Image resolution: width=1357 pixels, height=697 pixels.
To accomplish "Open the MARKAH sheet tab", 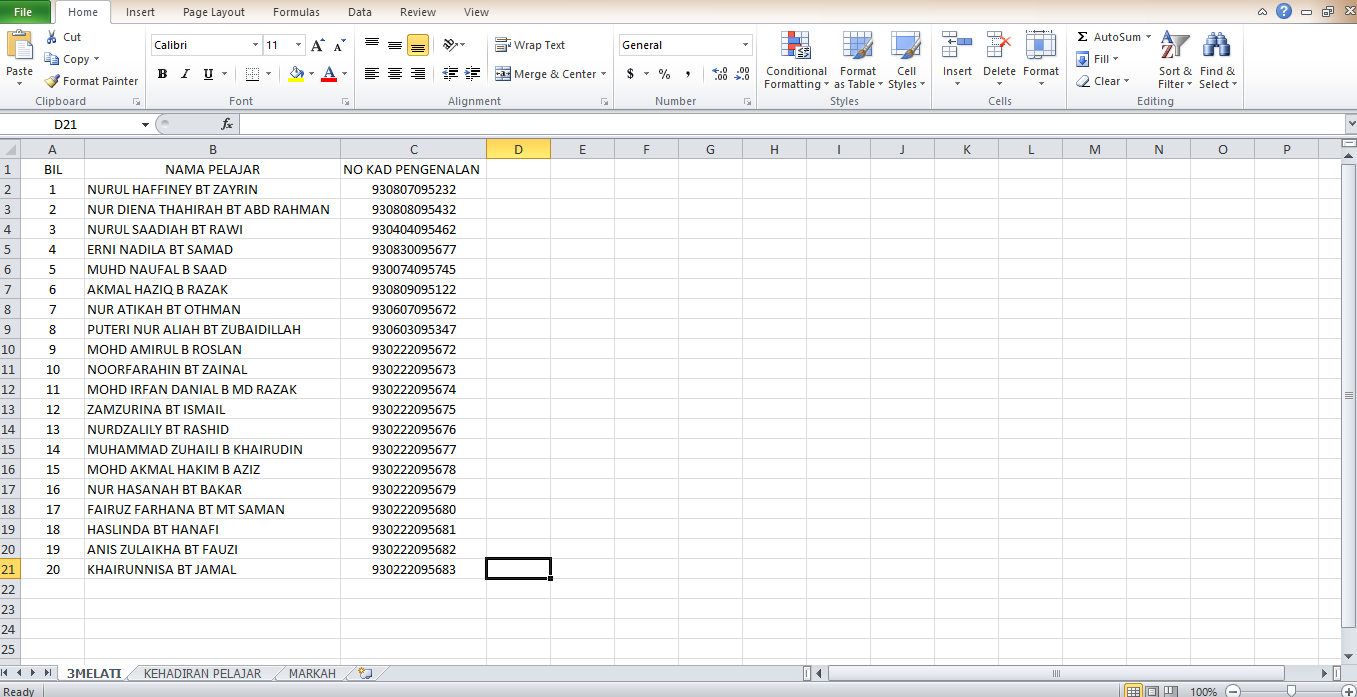I will [312, 674].
